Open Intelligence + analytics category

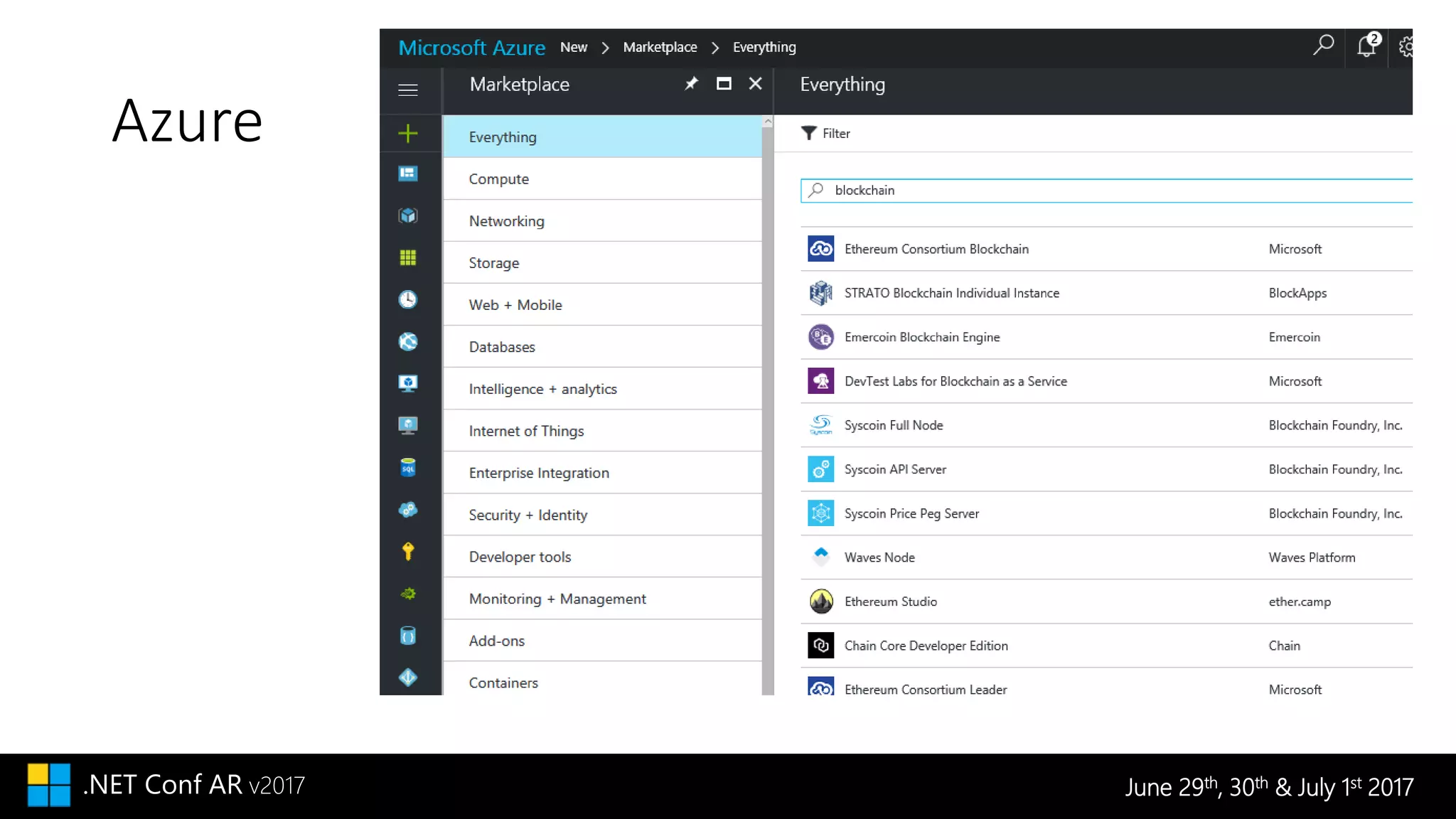click(x=602, y=388)
